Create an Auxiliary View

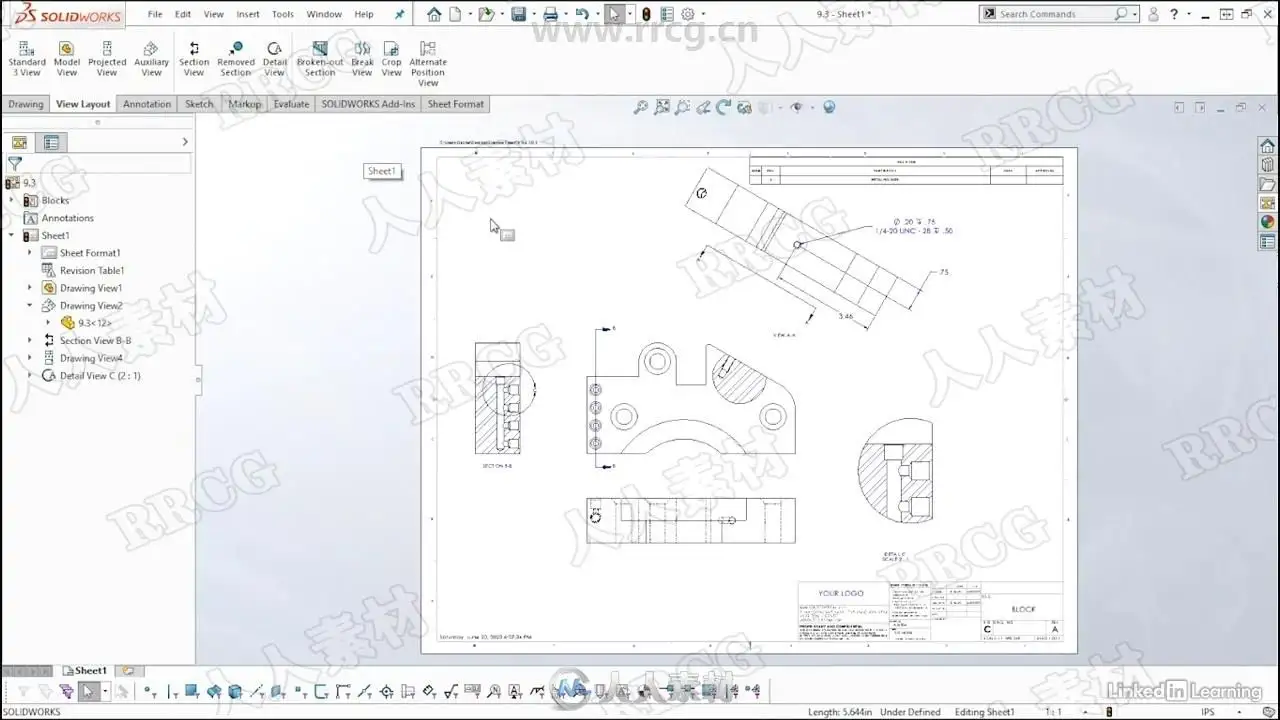click(151, 59)
